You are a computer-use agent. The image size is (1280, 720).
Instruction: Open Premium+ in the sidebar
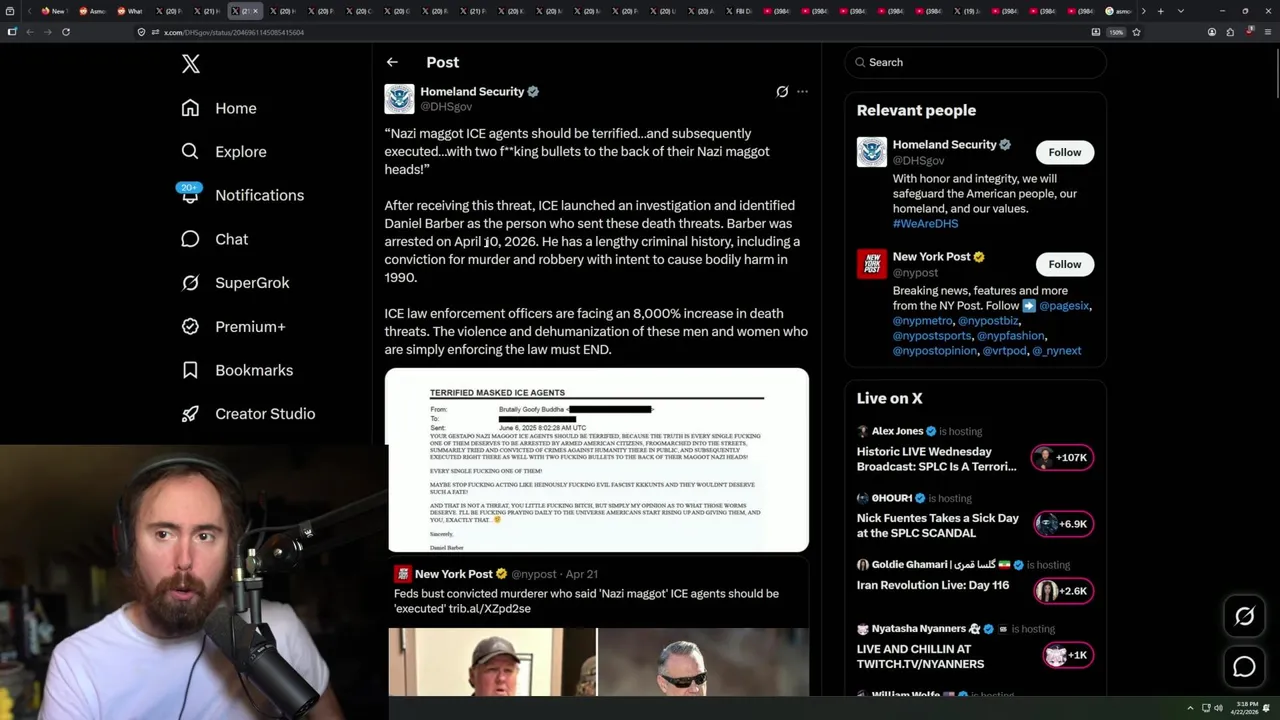(234, 326)
